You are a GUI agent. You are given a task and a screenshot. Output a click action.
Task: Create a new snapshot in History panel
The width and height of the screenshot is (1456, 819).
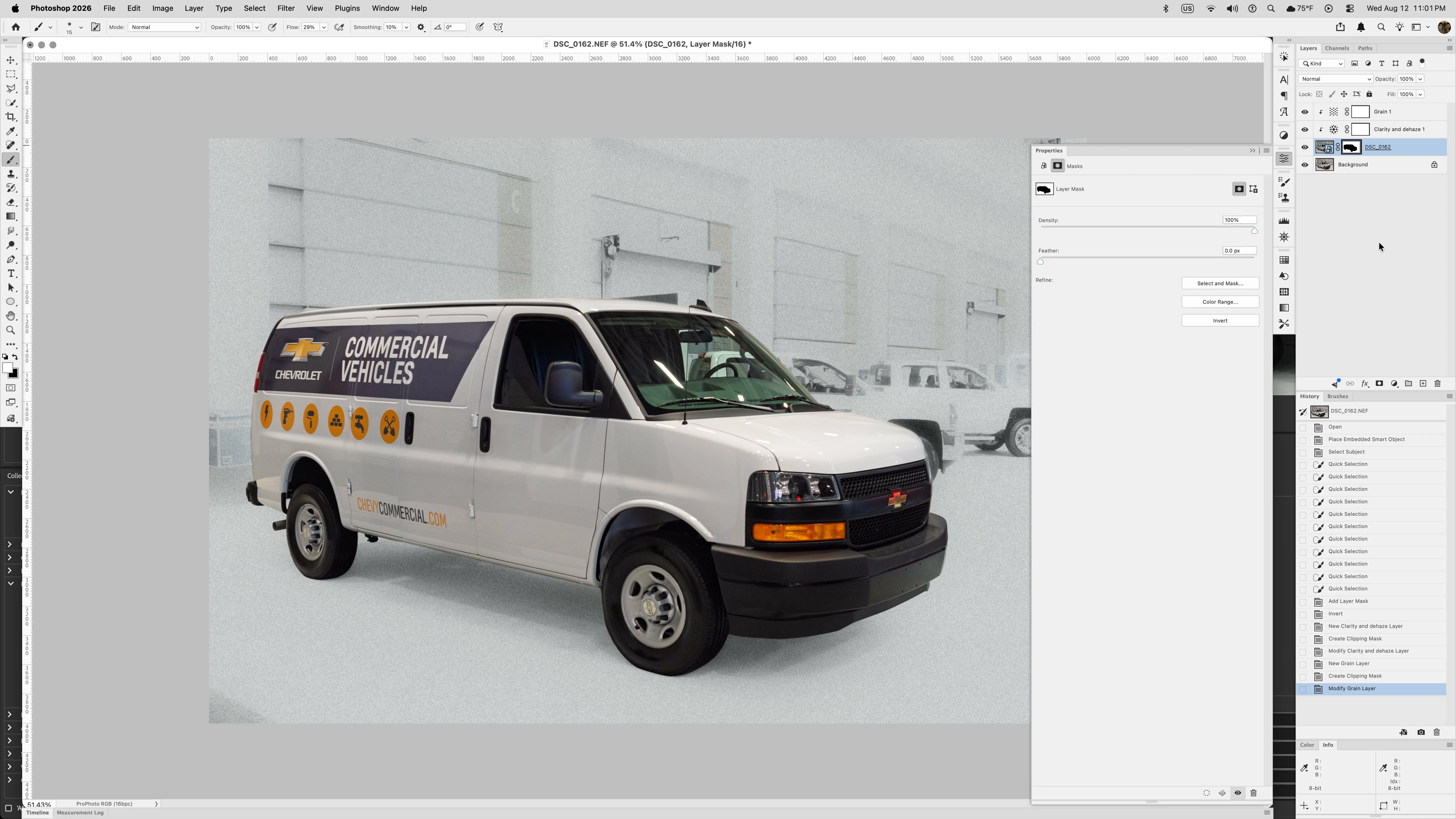tap(1421, 733)
